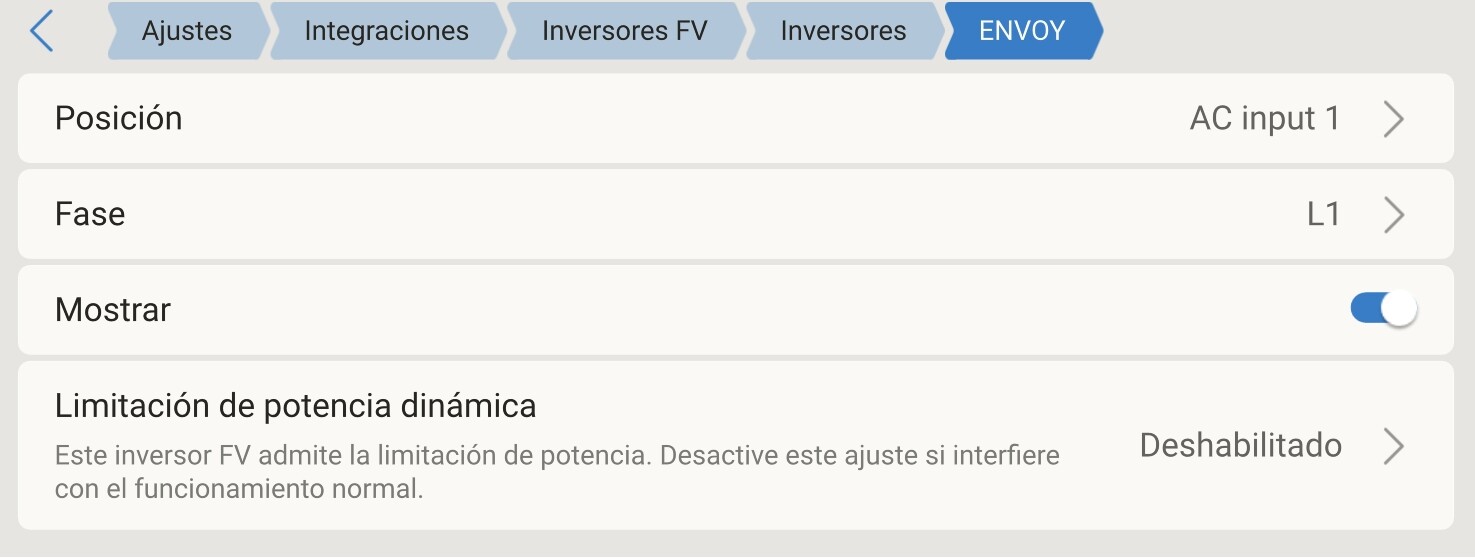Open the Ajustes breadcrumb
The image size is (1475, 558).
(x=187, y=31)
